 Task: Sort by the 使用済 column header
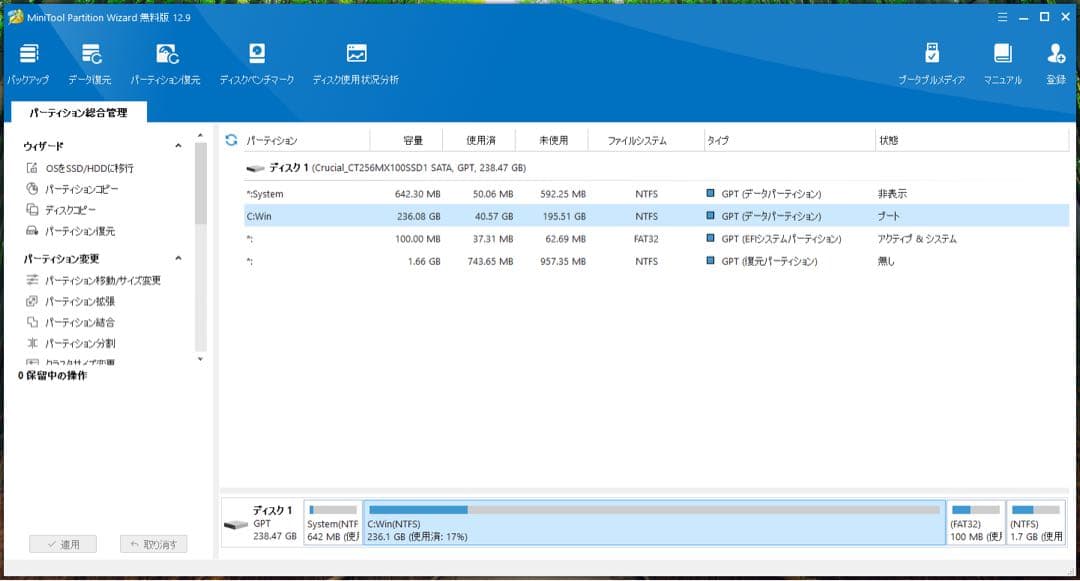480,140
